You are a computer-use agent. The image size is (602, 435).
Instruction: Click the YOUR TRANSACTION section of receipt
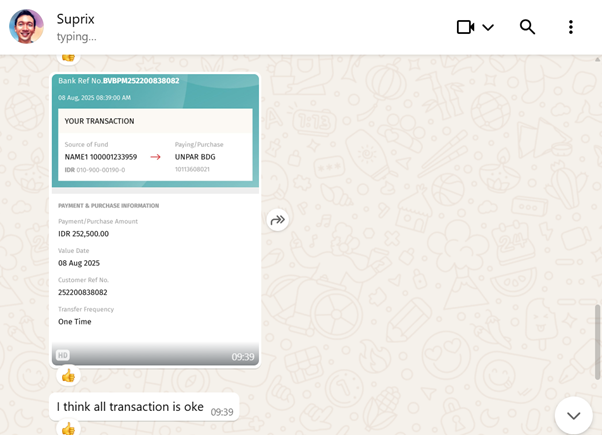pos(155,144)
